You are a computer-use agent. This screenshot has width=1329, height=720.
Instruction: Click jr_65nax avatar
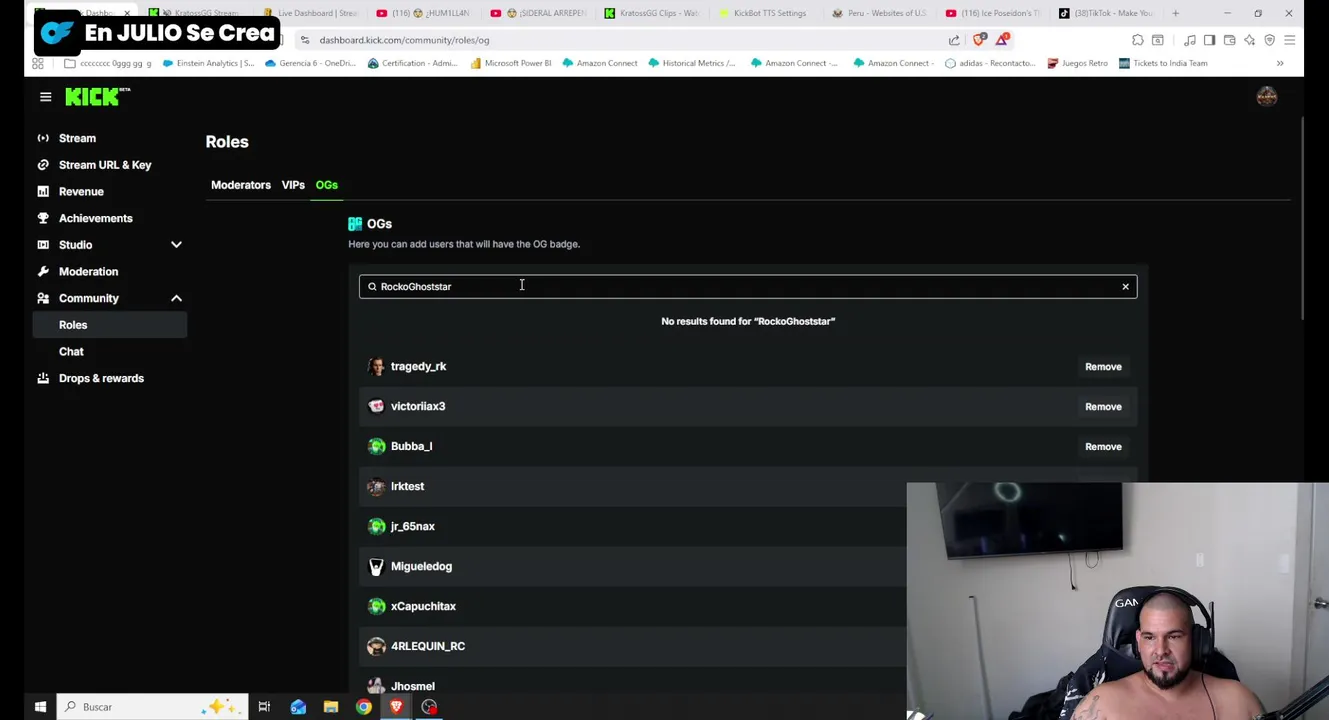pyautogui.click(x=376, y=527)
